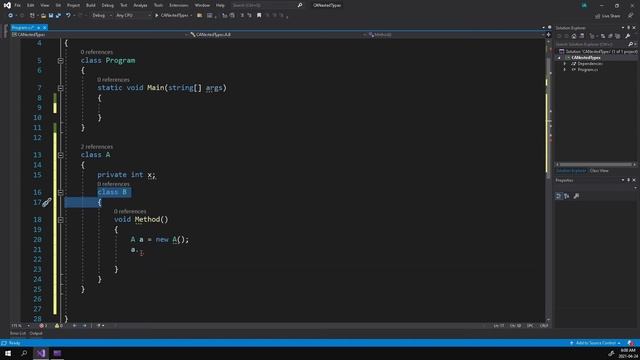Open the Analyze menu
The height and width of the screenshot is (360, 640).
140,5
